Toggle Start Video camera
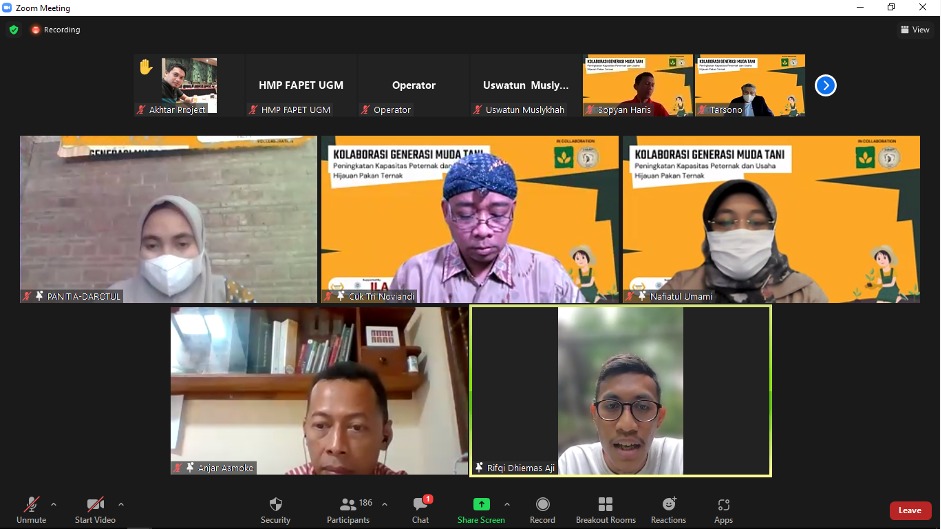The height and width of the screenshot is (529, 941). coord(95,510)
